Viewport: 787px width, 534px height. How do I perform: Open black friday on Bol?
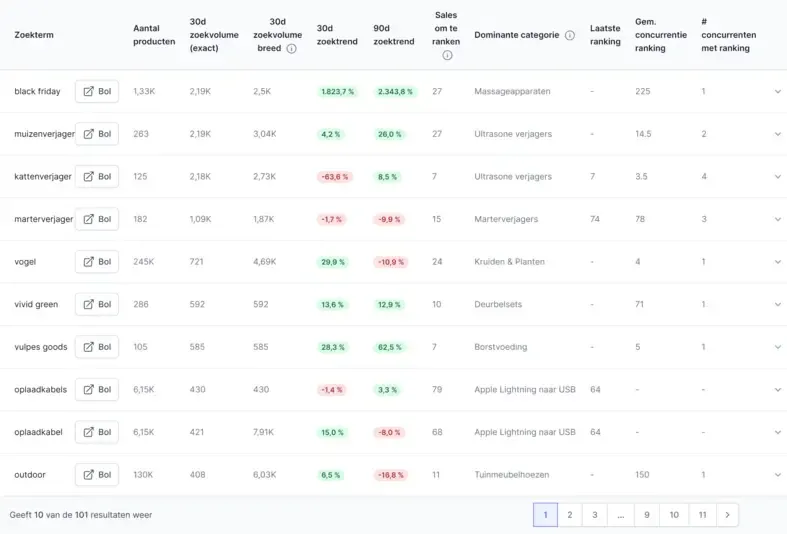97,91
